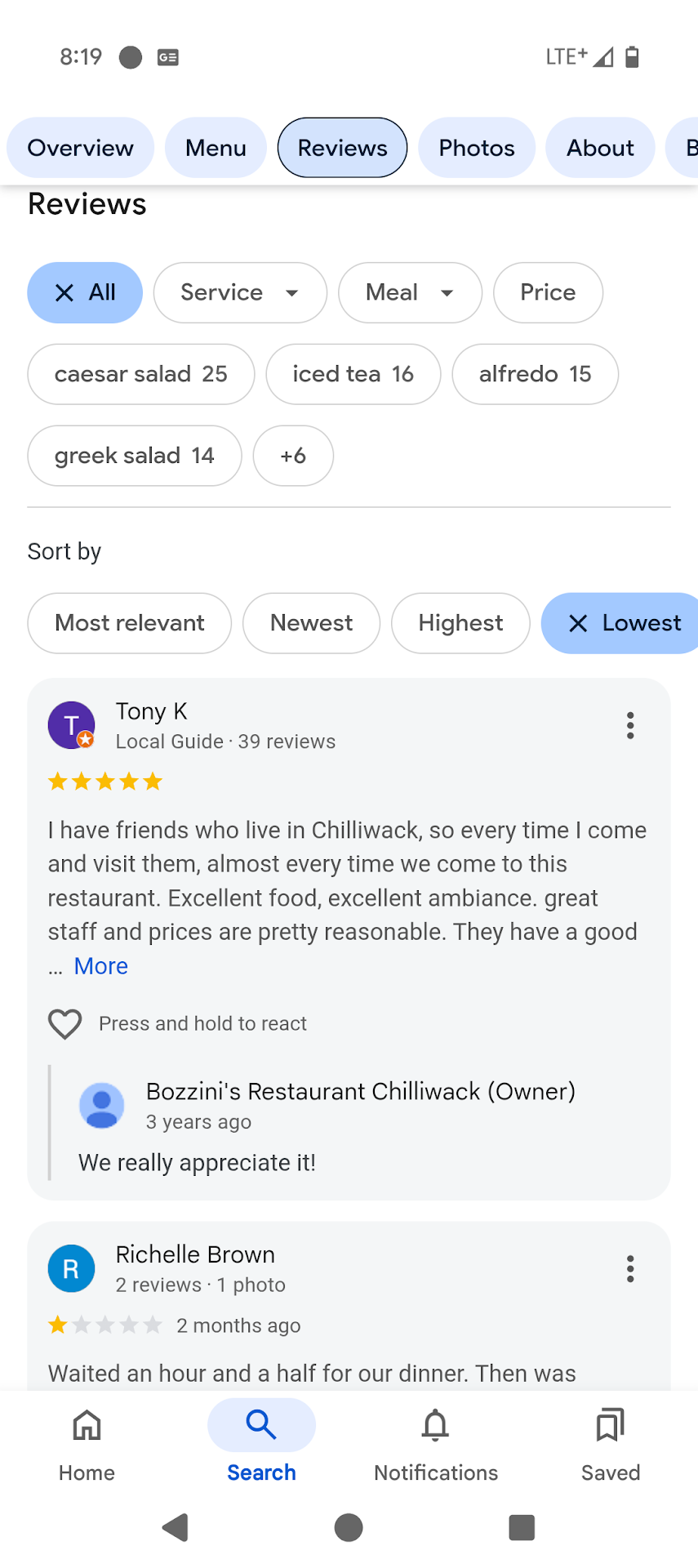Tap Bozzini's owner reply avatar
The image size is (698, 1568).
(102, 1106)
